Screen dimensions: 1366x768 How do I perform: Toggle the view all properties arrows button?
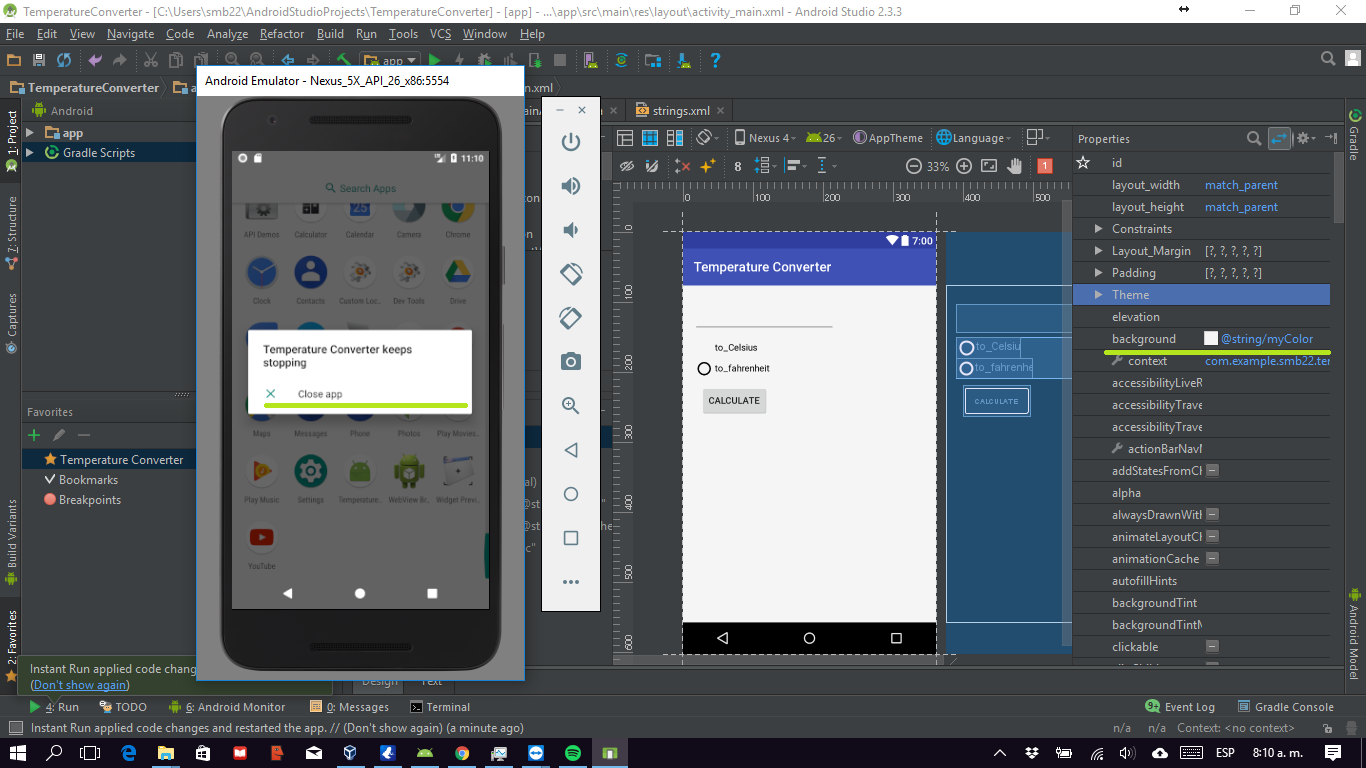pyautogui.click(x=1279, y=139)
